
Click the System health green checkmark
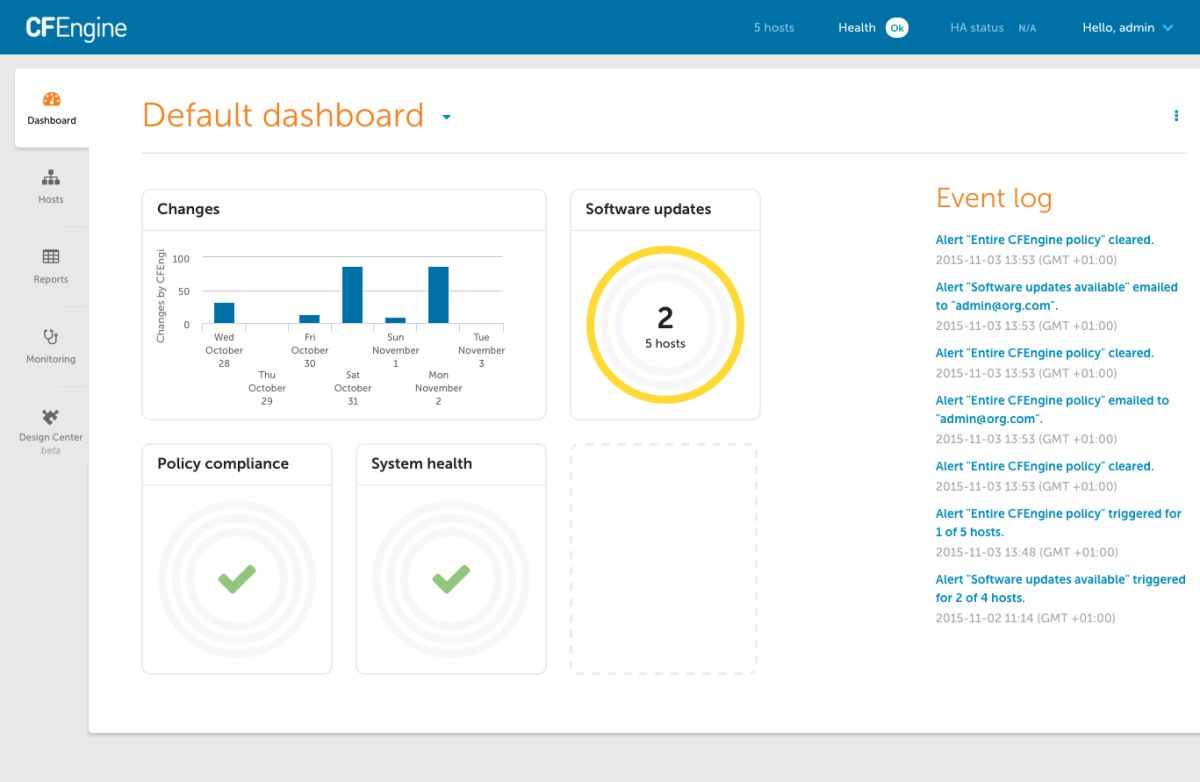tap(451, 578)
